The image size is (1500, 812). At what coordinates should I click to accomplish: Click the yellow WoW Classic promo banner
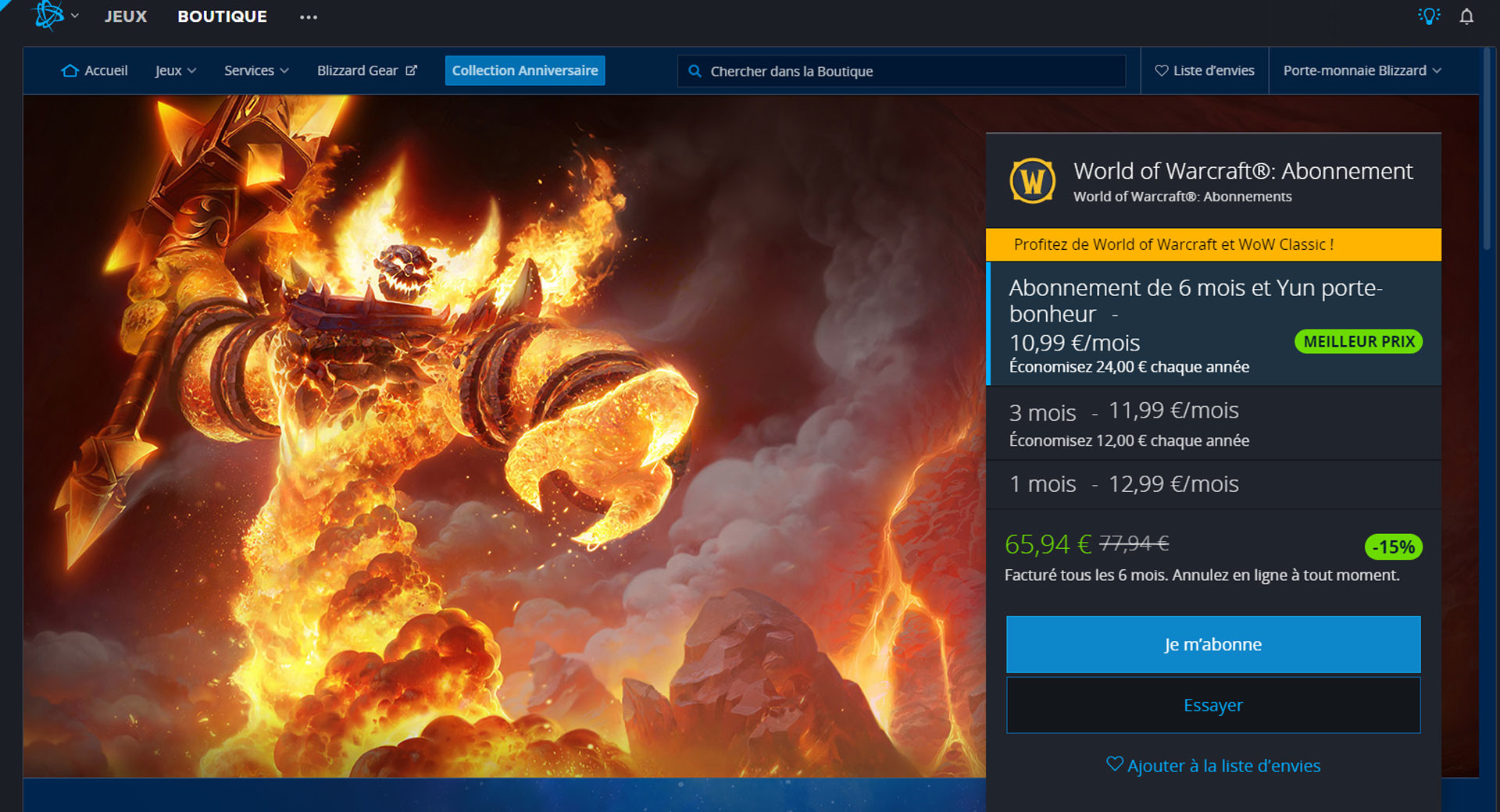click(x=1213, y=244)
